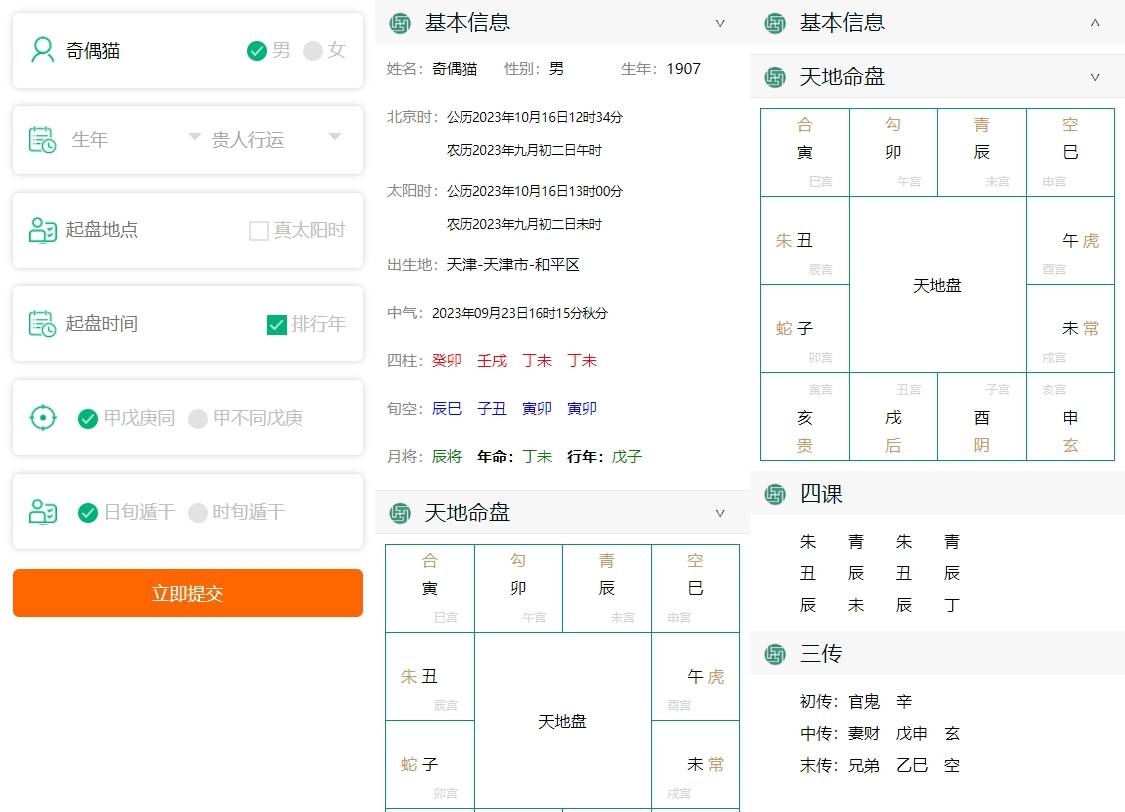
Task: Click the 1907 birth year value
Action: point(683,69)
